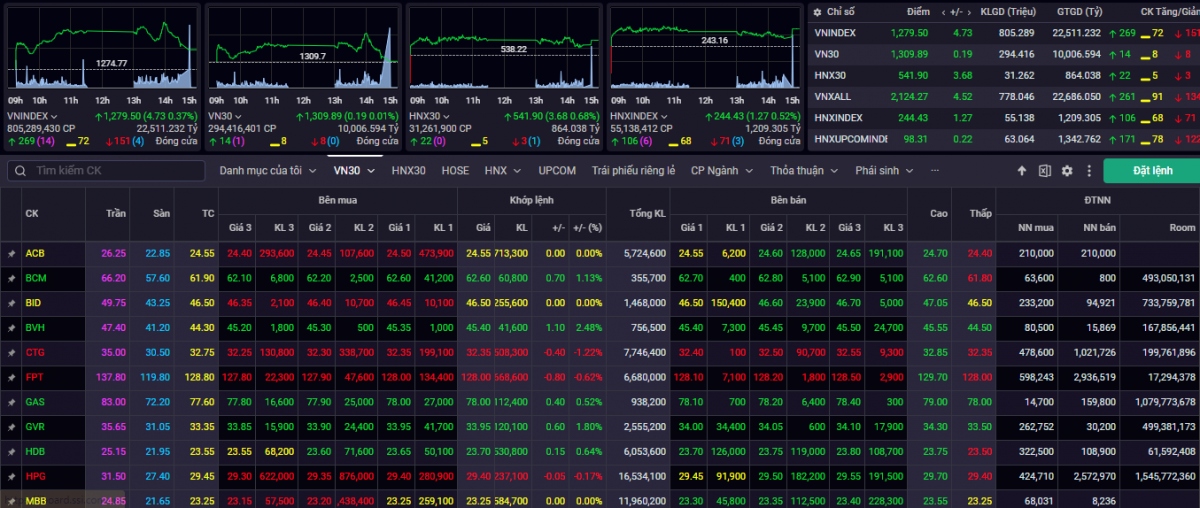The width and height of the screenshot is (1200, 508).
Task: Click the pin icon on BID row
Action: (12, 303)
